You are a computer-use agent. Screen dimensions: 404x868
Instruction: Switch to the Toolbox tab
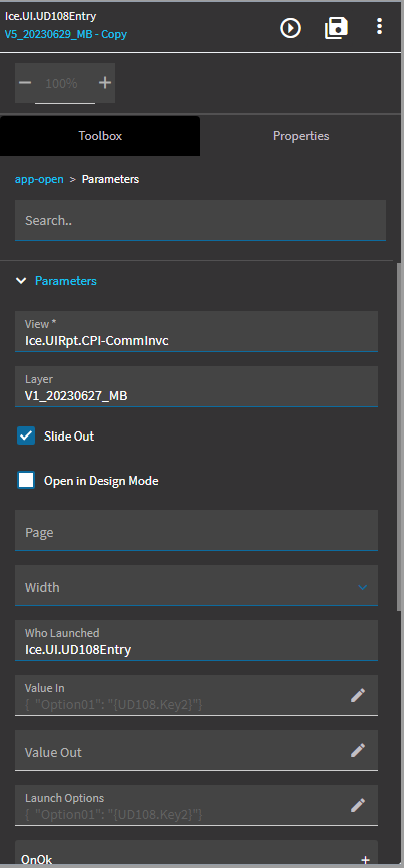[100, 136]
